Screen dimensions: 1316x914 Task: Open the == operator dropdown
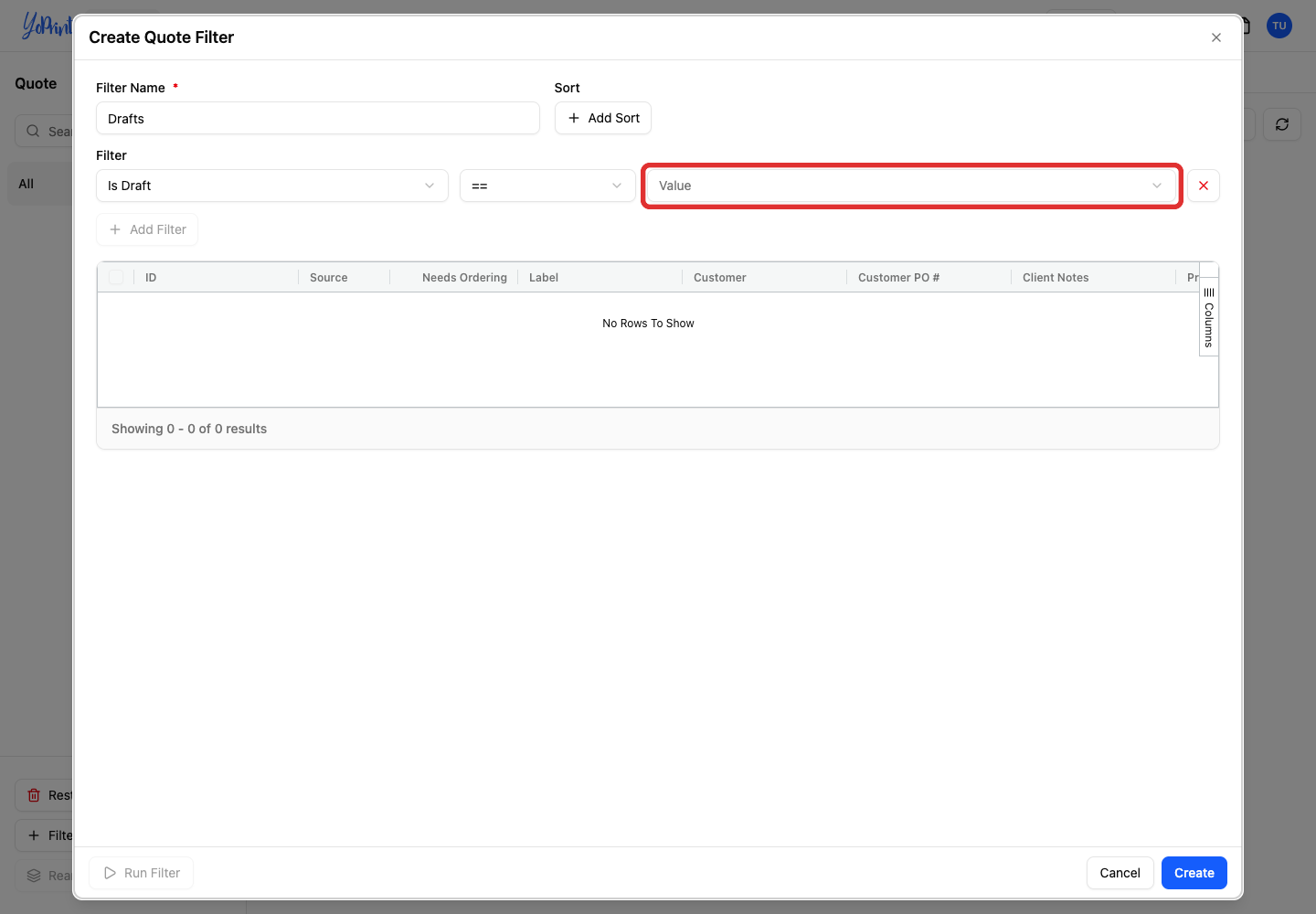(x=547, y=186)
